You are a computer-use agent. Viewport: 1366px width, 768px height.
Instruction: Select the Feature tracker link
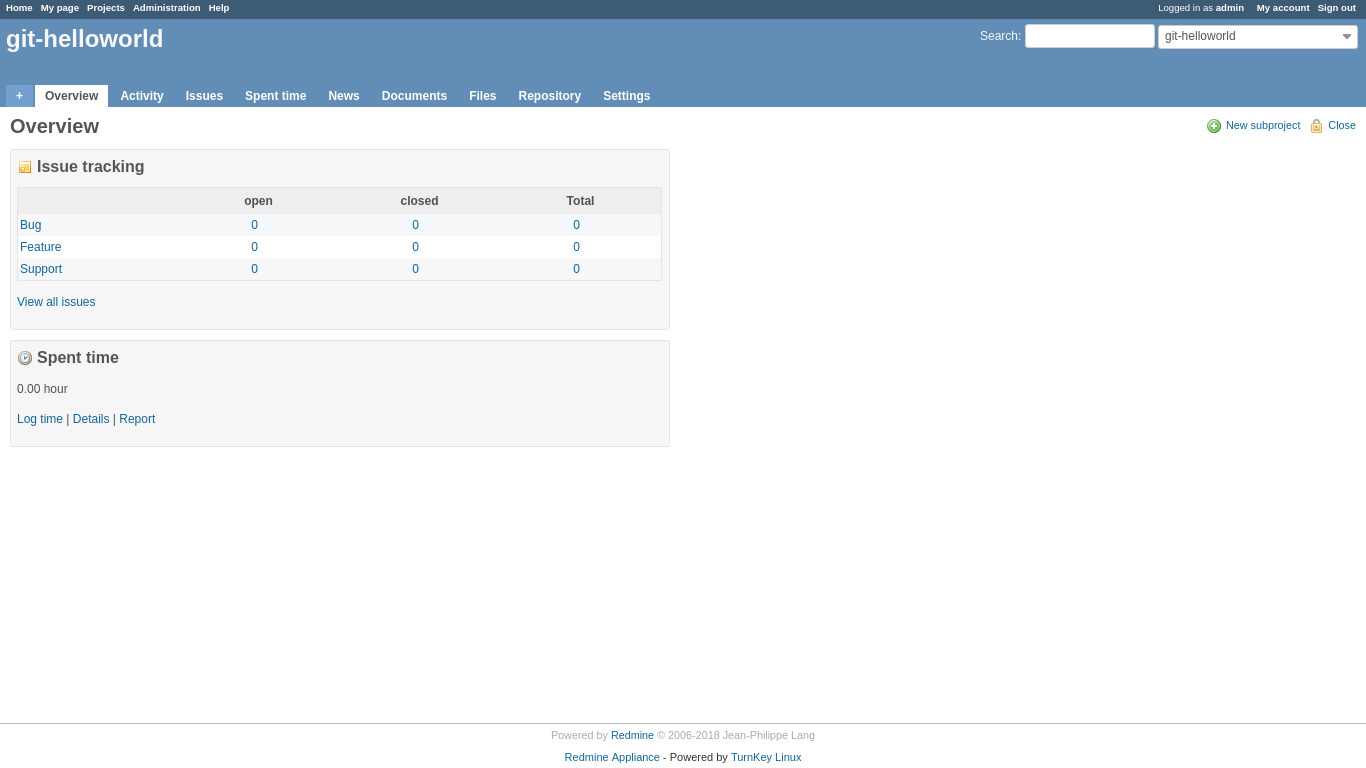[x=41, y=247]
